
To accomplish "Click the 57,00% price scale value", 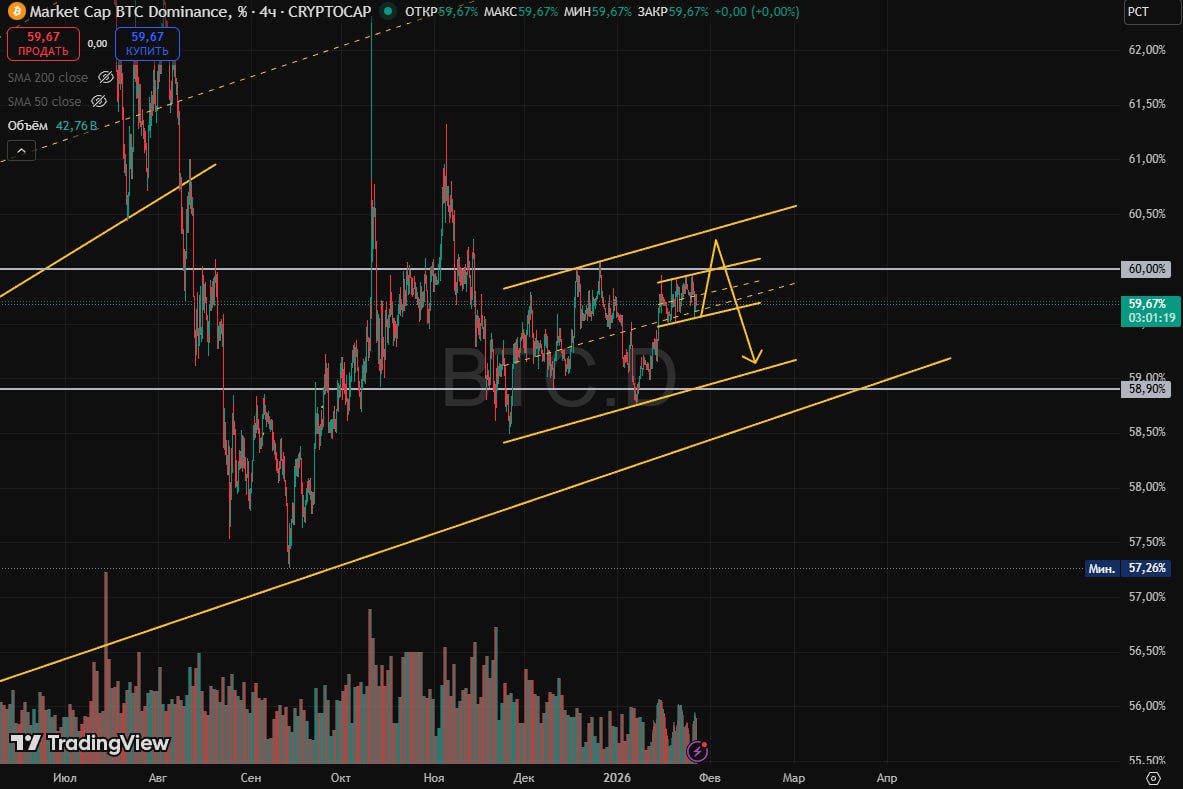I will (x=1147, y=597).
